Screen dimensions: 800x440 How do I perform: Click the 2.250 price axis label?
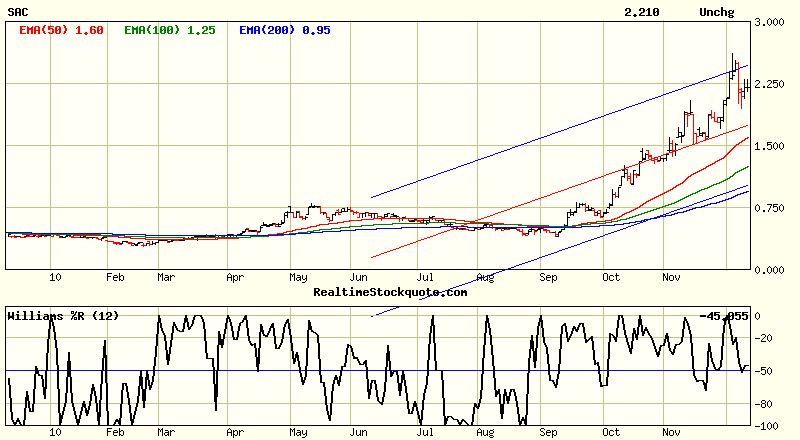774,84
